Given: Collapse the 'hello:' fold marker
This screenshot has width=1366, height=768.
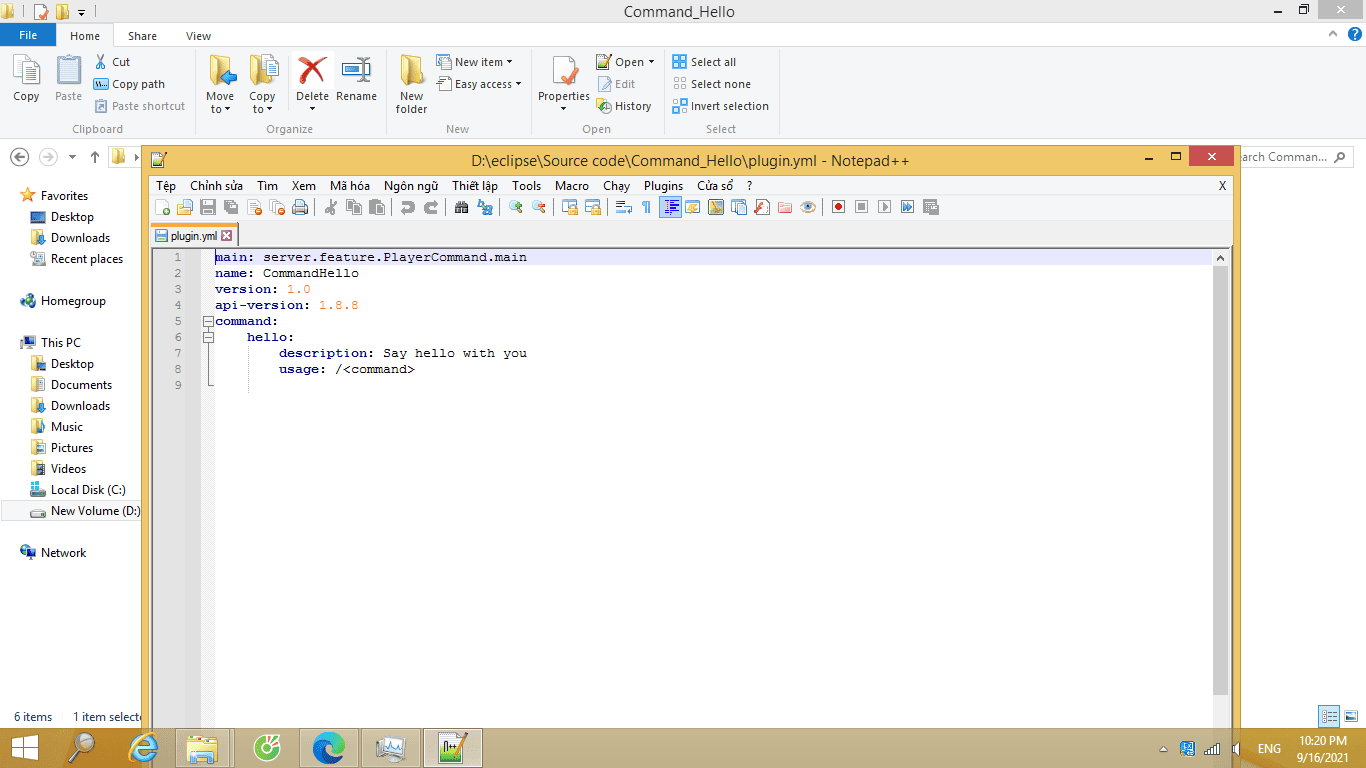Looking at the screenshot, I should pyautogui.click(x=208, y=337).
